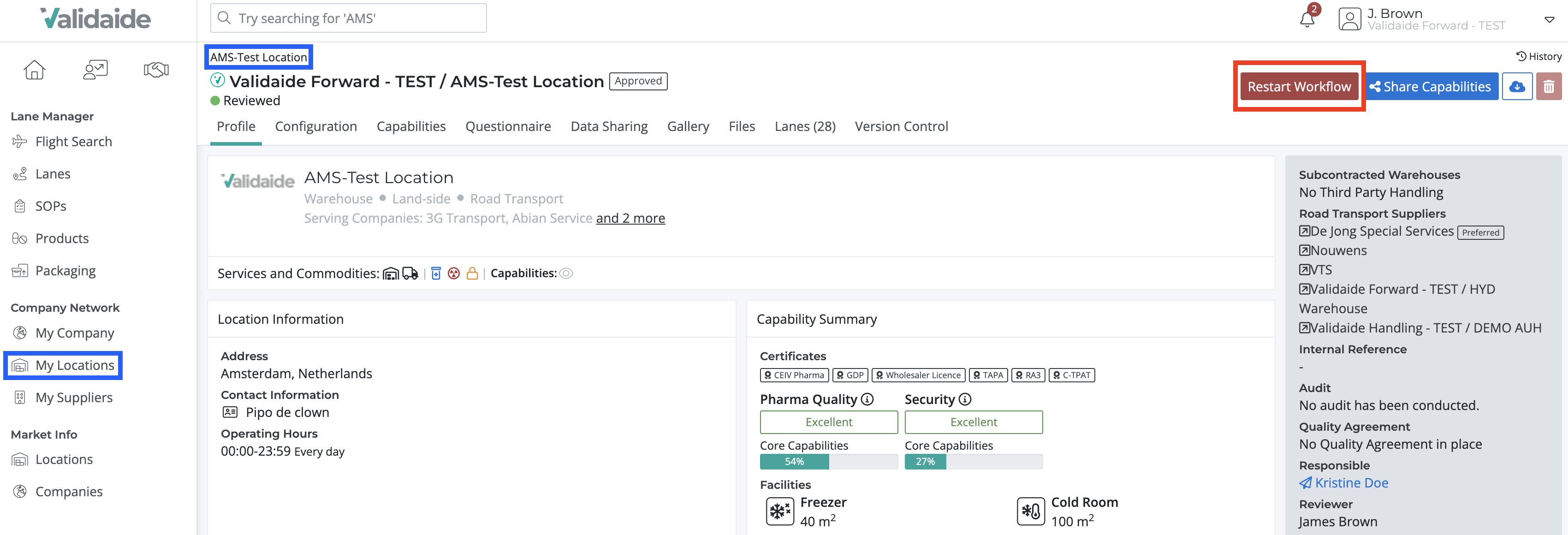This screenshot has width=1568, height=535.
Task: Click the warehouse service icon
Action: pyautogui.click(x=390, y=274)
